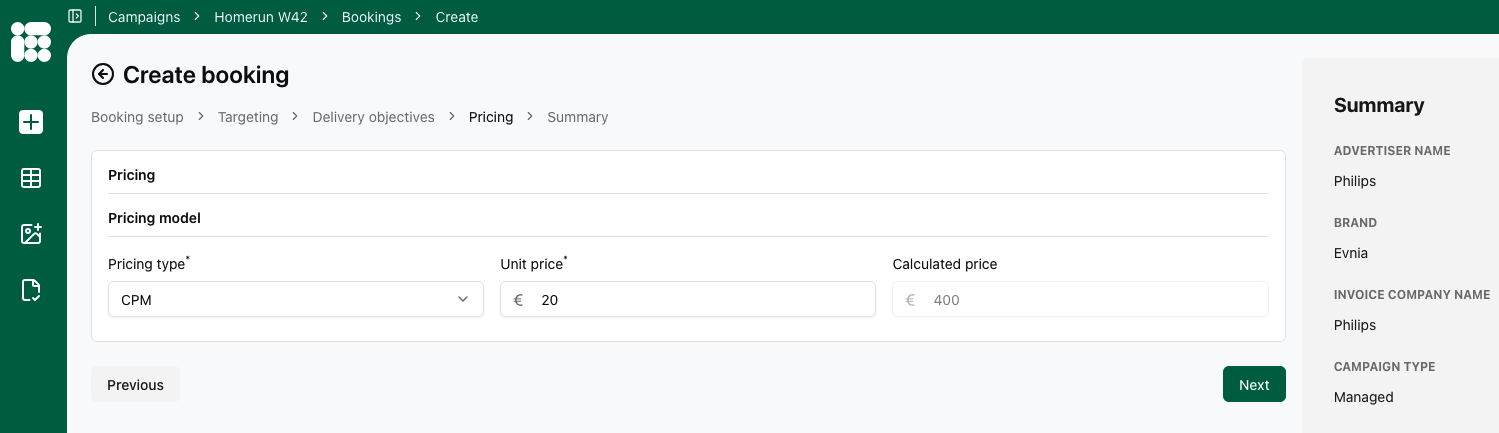The width and height of the screenshot is (1499, 433).
Task: Click the Calculated price field
Action: click(1080, 299)
